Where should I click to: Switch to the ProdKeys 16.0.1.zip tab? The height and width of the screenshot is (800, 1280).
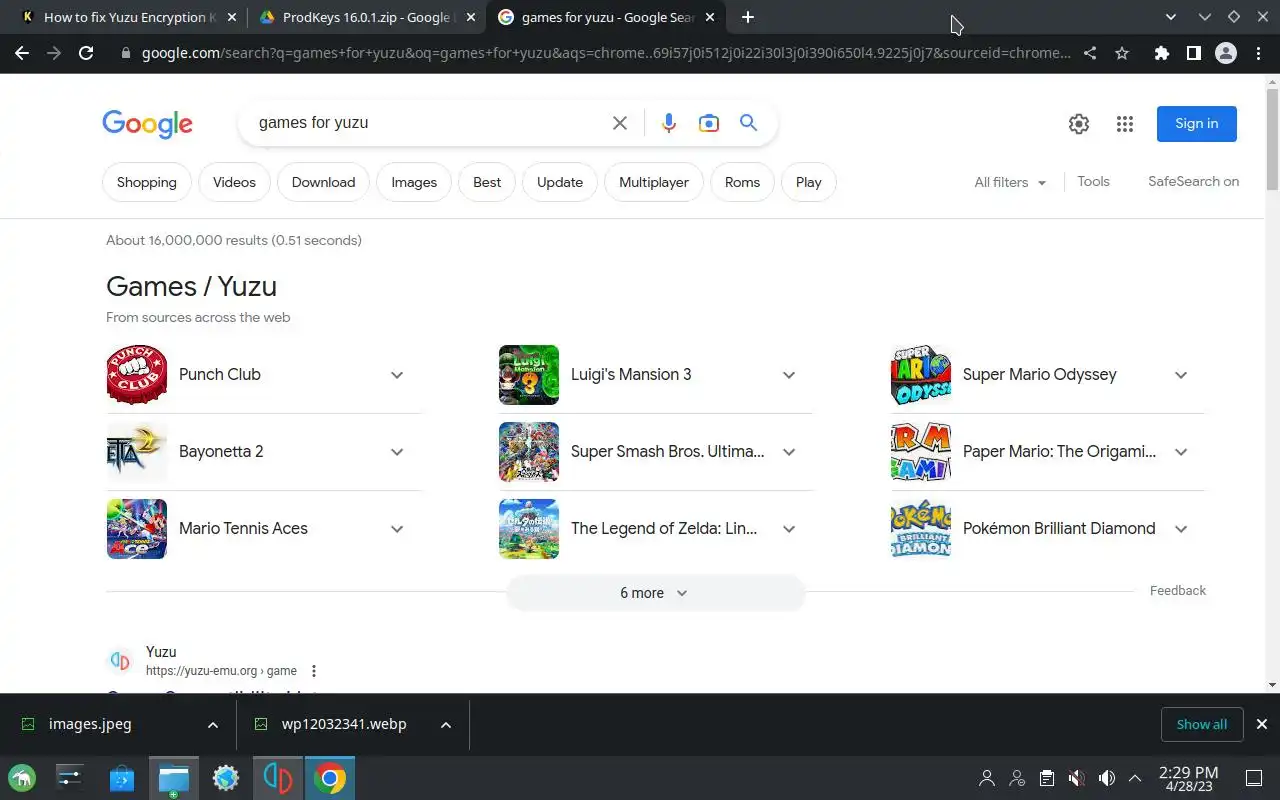point(366,17)
